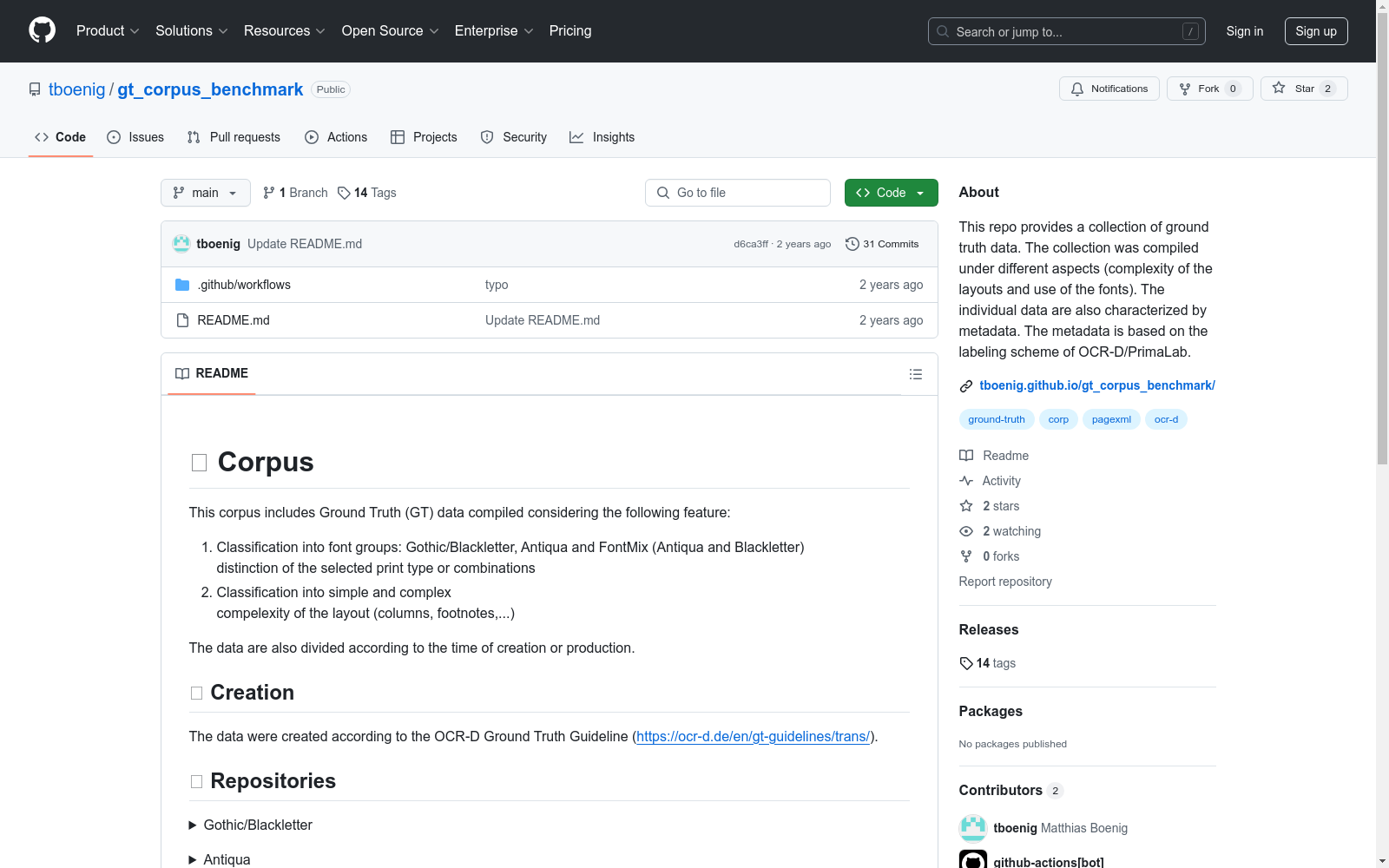The width and height of the screenshot is (1389, 868).
Task: Focus the Go to file input
Action: coord(738,193)
